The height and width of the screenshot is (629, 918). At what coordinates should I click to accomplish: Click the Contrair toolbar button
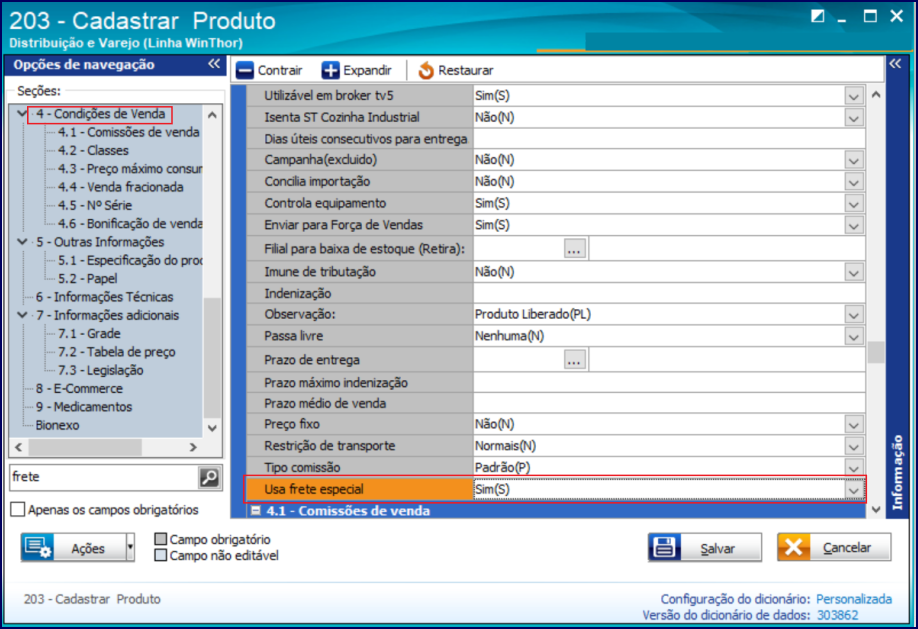click(x=269, y=70)
